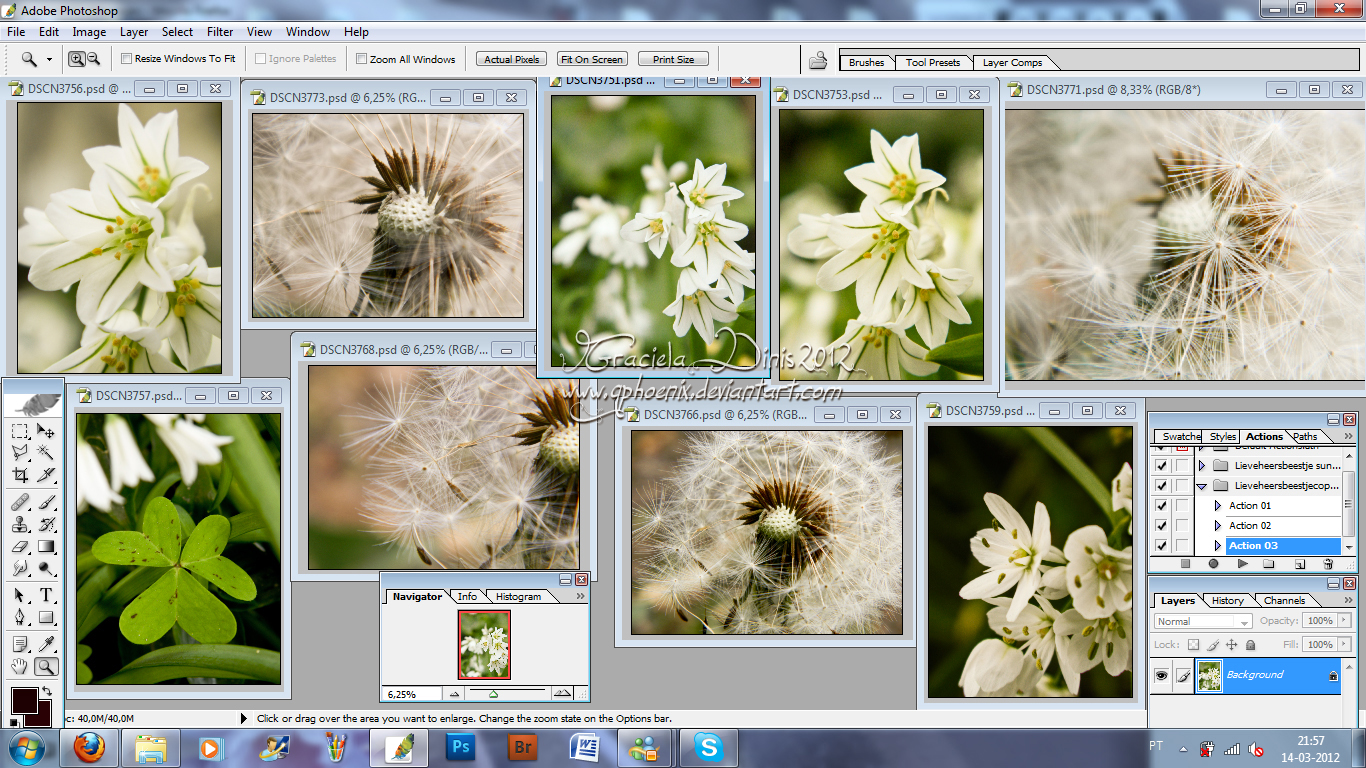Open the Fill slider arrow

(1344, 645)
